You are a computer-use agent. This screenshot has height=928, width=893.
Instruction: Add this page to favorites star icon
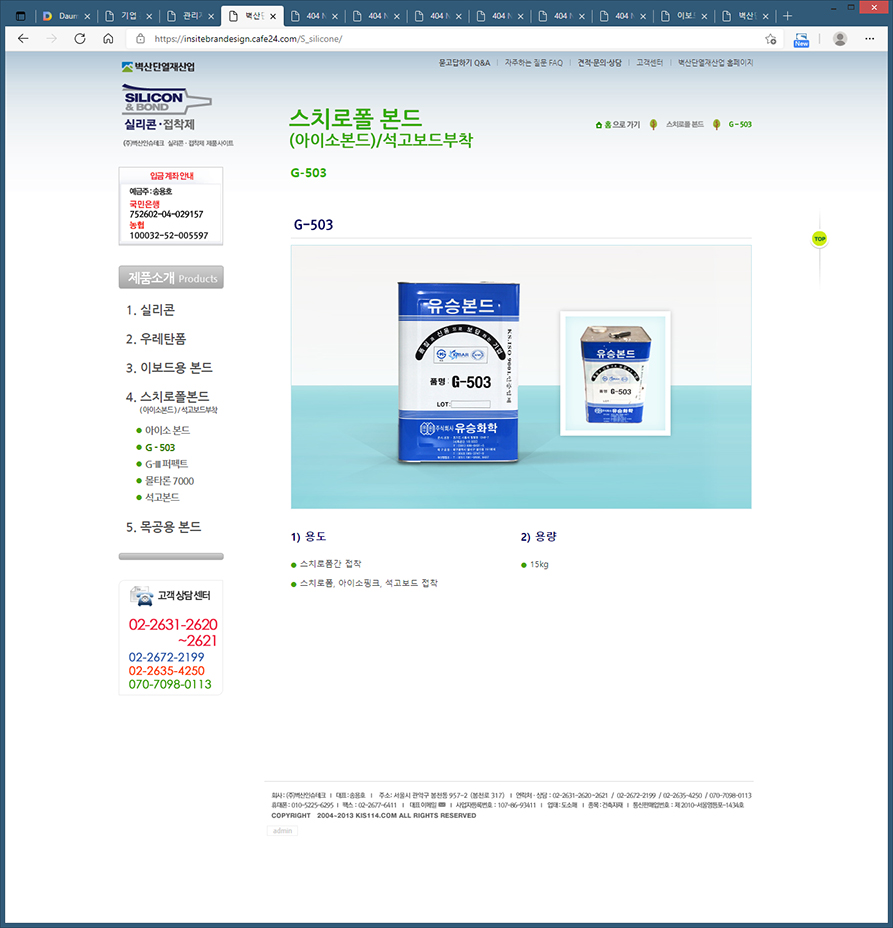coord(770,39)
